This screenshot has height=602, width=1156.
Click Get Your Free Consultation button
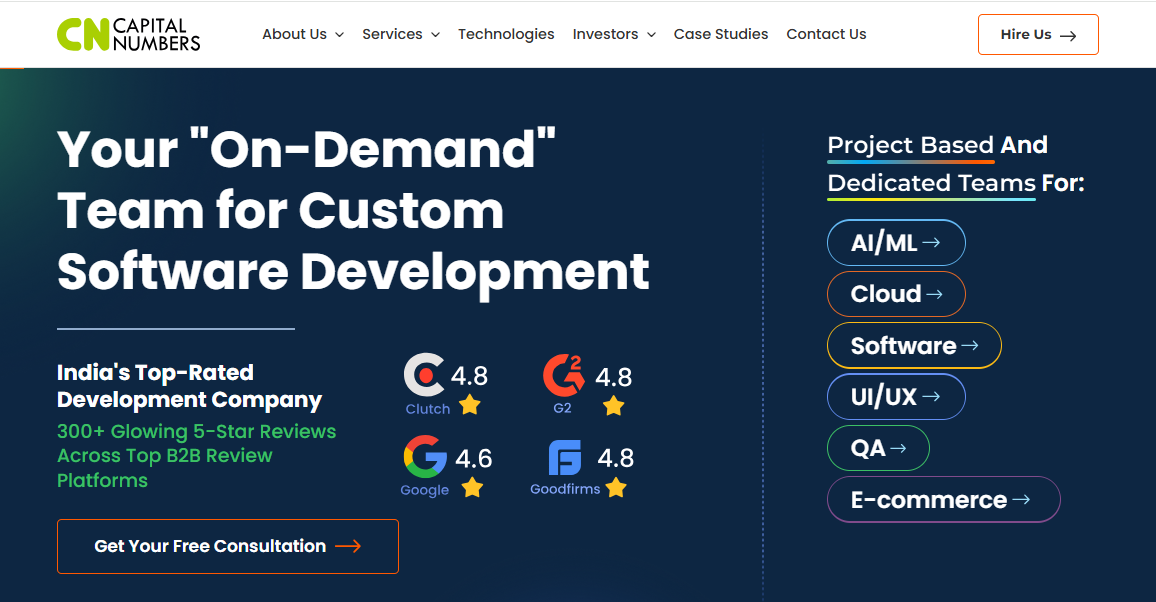(228, 546)
